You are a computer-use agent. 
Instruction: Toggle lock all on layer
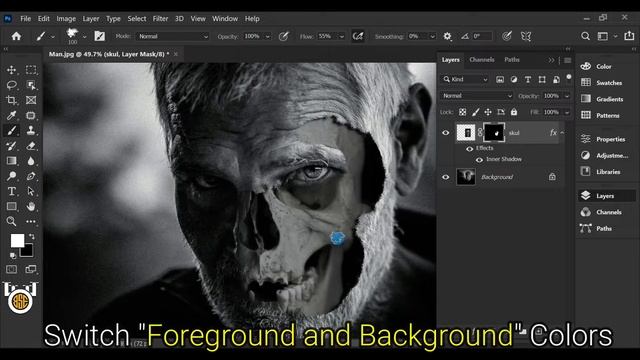(x=514, y=112)
